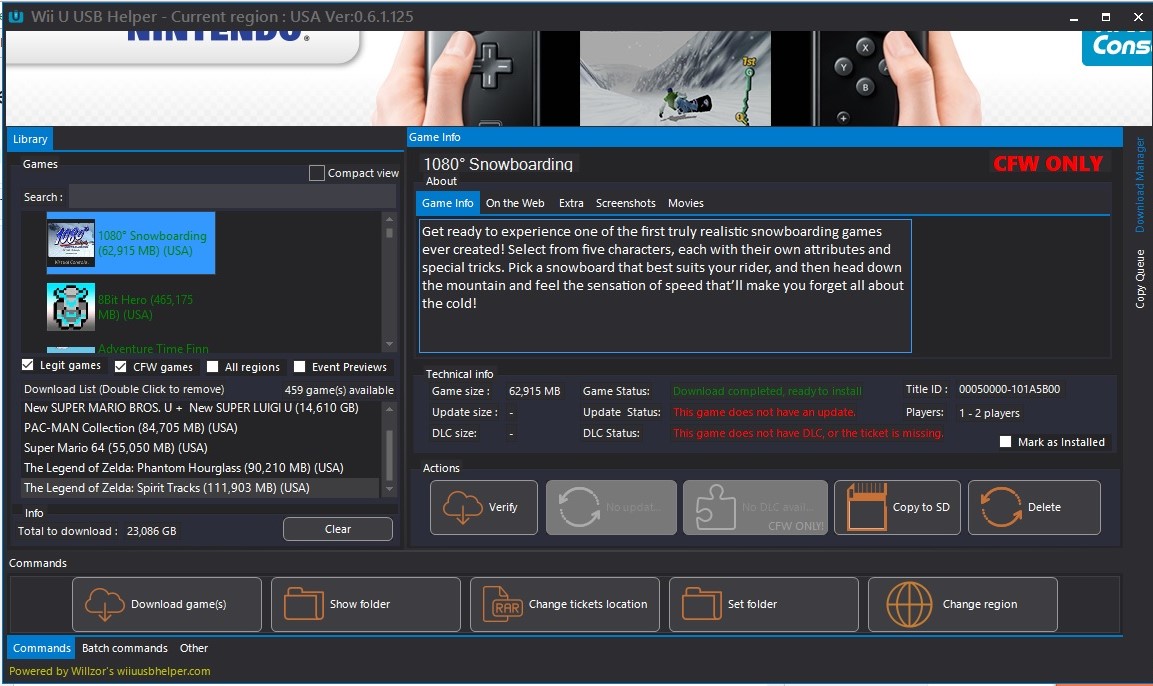The height and width of the screenshot is (686, 1153).
Task: Open the Screenshots tab
Action: click(x=625, y=203)
